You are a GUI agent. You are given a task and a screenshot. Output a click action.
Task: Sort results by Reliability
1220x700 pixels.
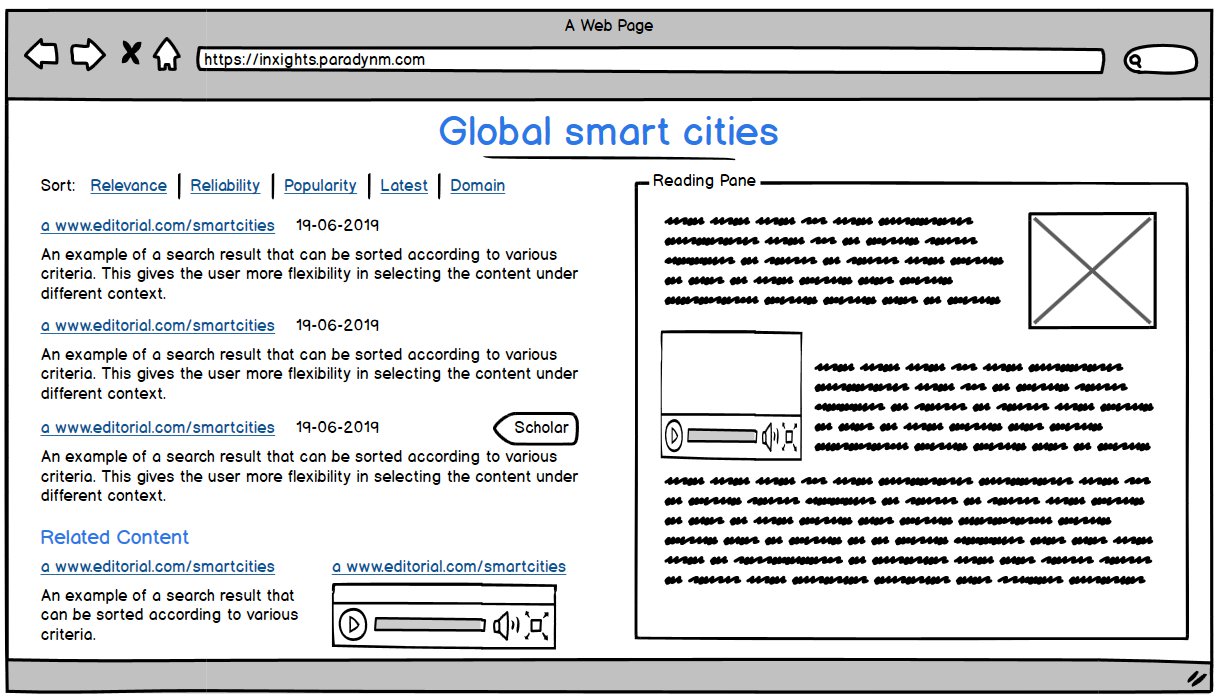(x=225, y=186)
